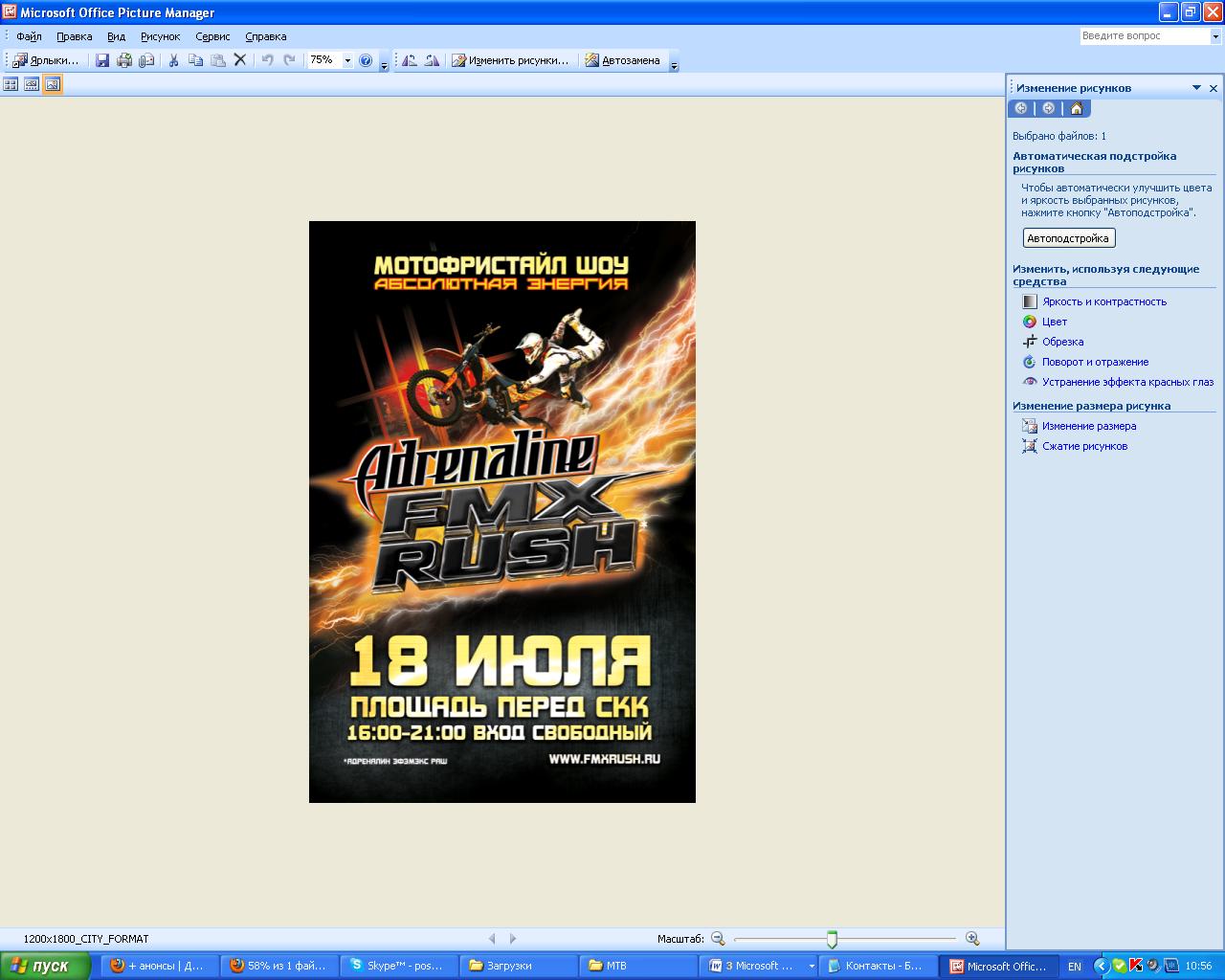This screenshot has width=1225, height=980.
Task: Switch to thumbnail view
Action: click(x=11, y=84)
